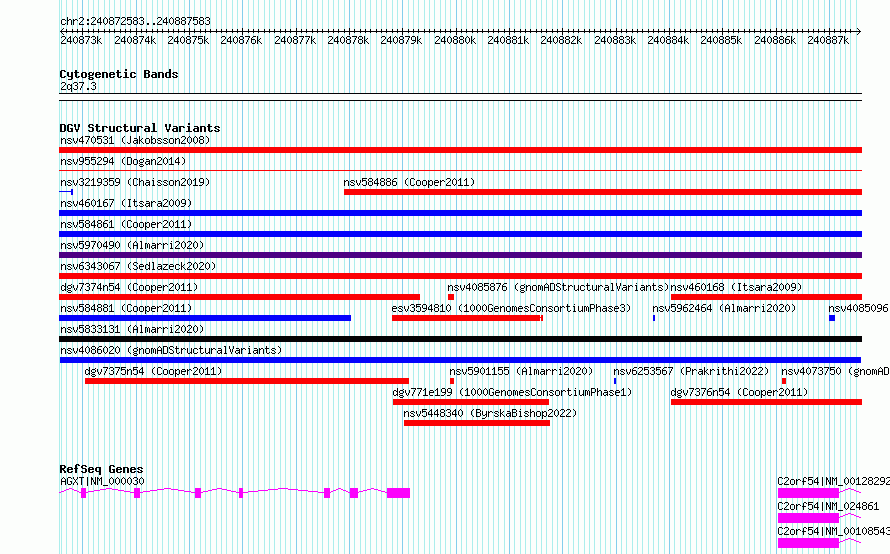Click the chr2:240872583..240887583 region label
The image size is (890, 554).
[135, 21]
